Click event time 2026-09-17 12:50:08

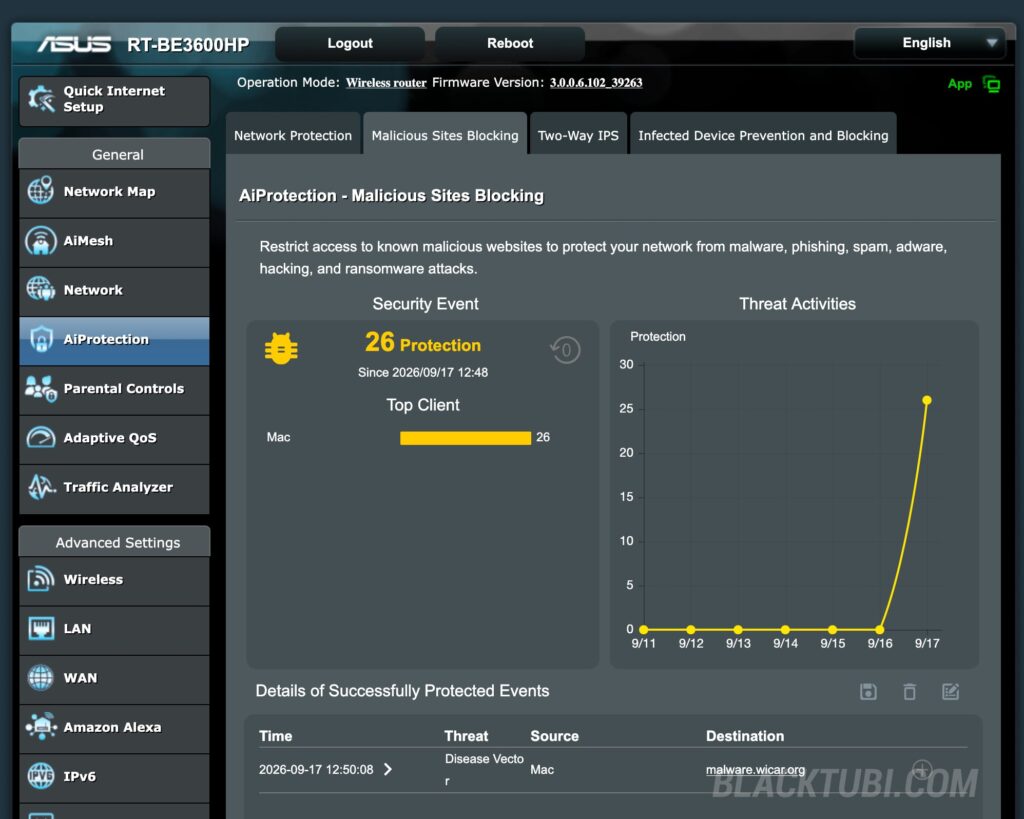316,769
